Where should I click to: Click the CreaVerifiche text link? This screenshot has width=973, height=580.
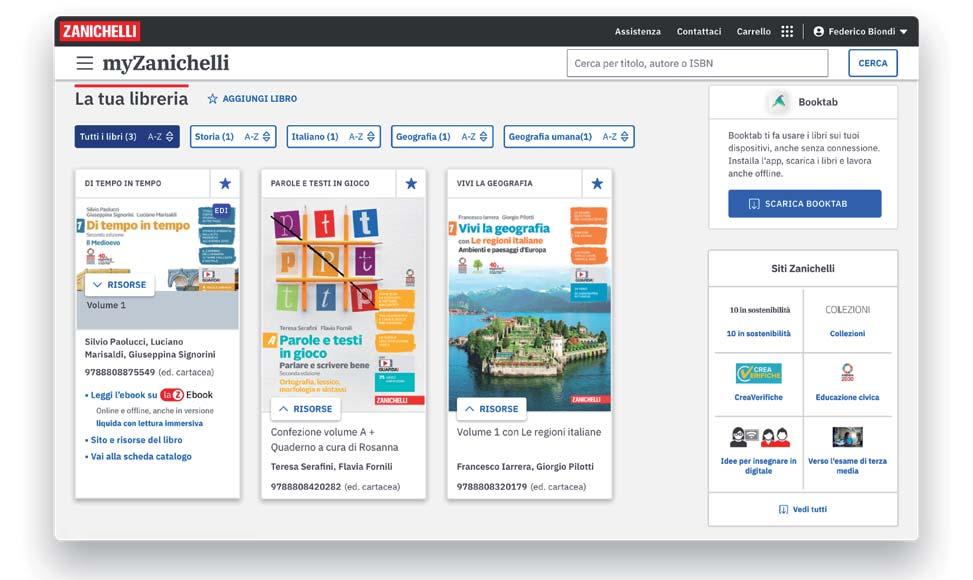point(758,397)
